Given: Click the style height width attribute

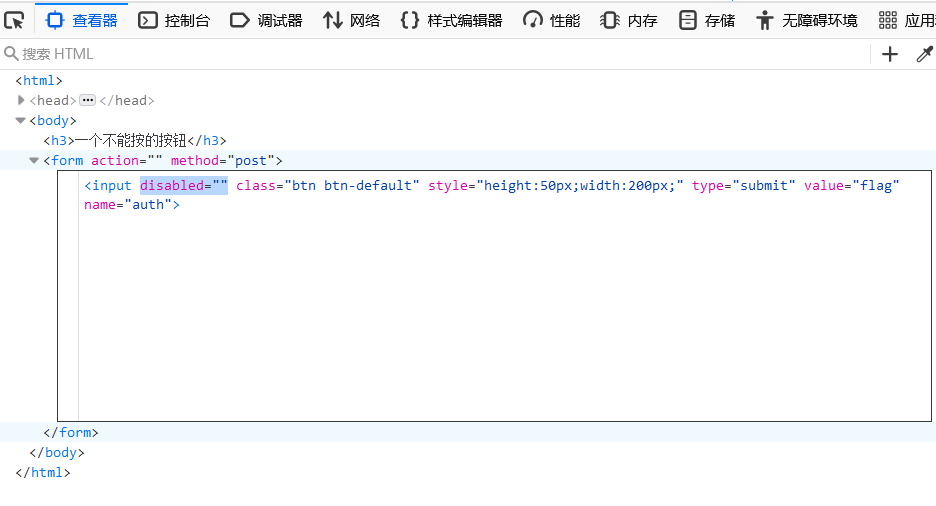Looking at the screenshot, I should [x=556, y=186].
